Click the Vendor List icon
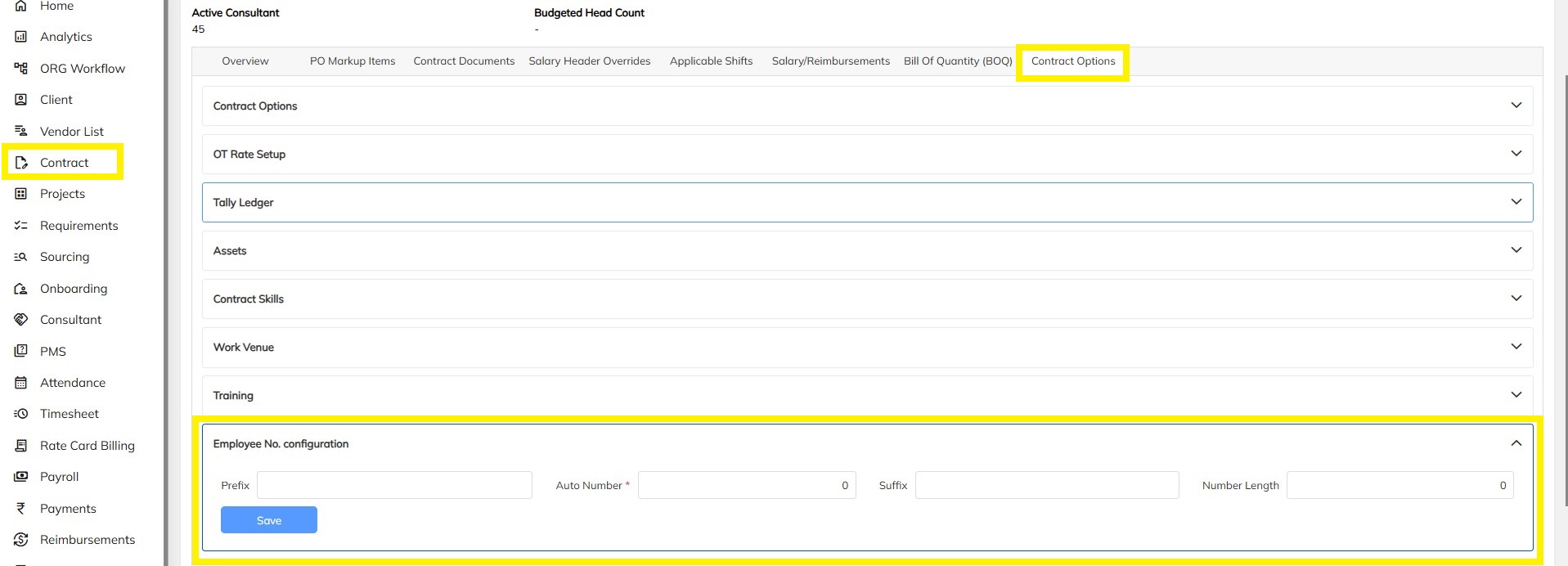Screen dimensions: 1568x566 [x=21, y=132]
